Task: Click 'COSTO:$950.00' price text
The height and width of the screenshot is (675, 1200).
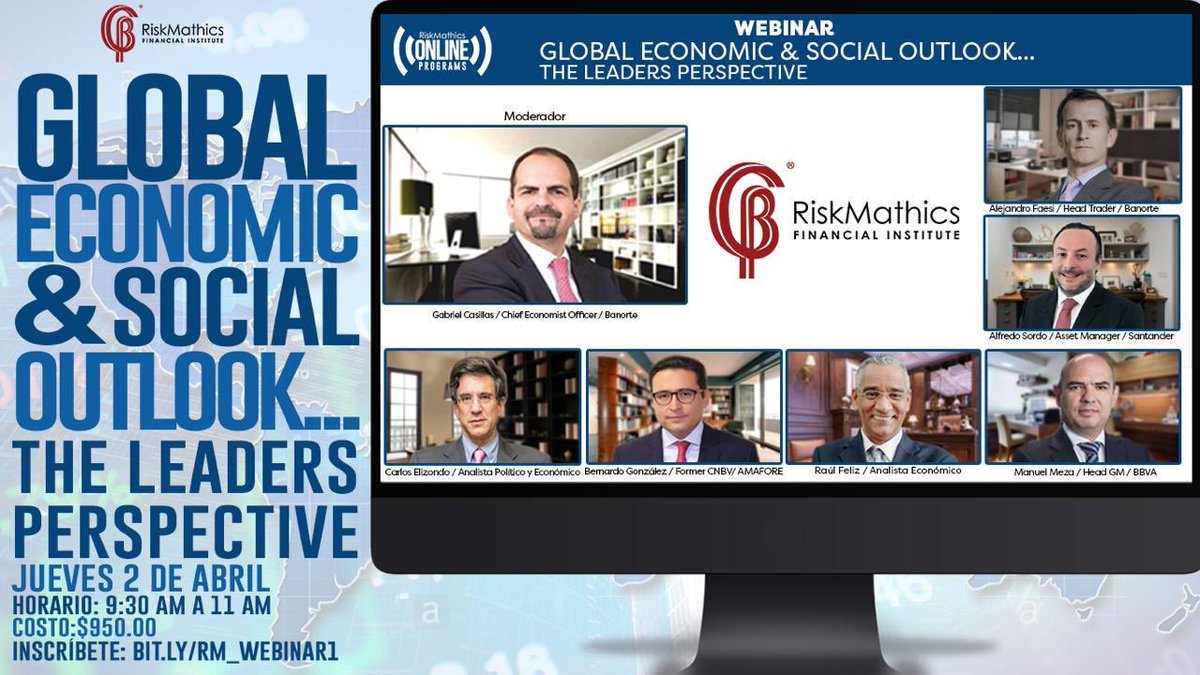Action: [84, 628]
